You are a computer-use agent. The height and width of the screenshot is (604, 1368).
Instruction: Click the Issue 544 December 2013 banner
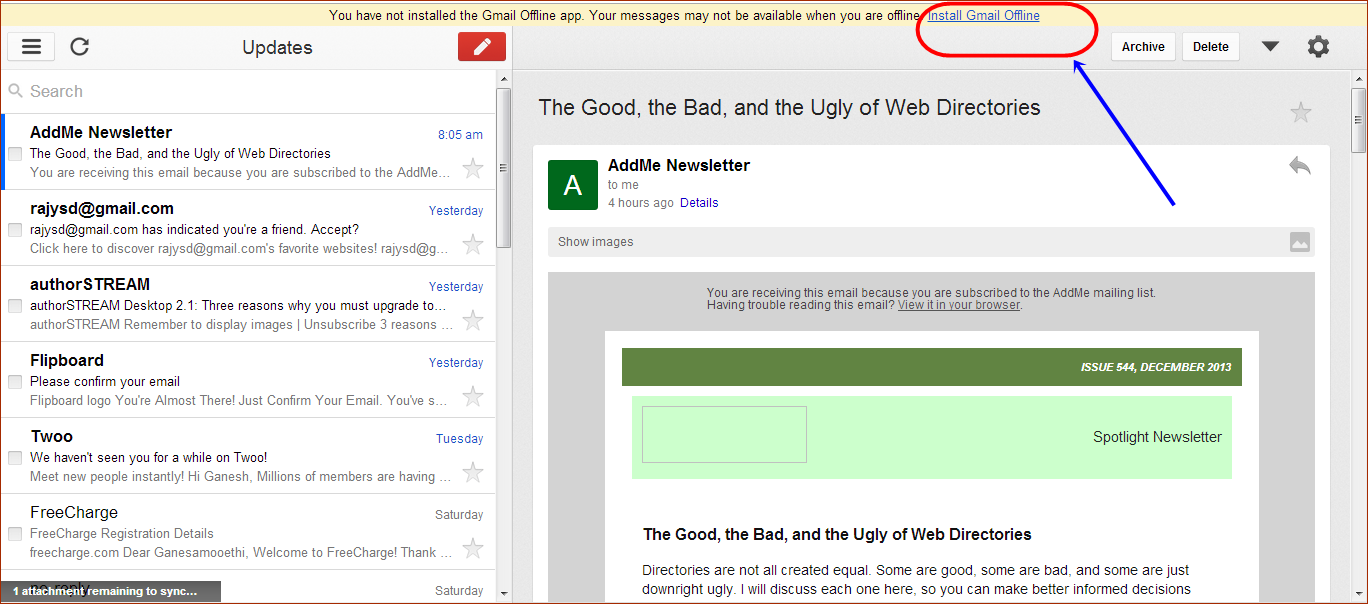coord(932,367)
